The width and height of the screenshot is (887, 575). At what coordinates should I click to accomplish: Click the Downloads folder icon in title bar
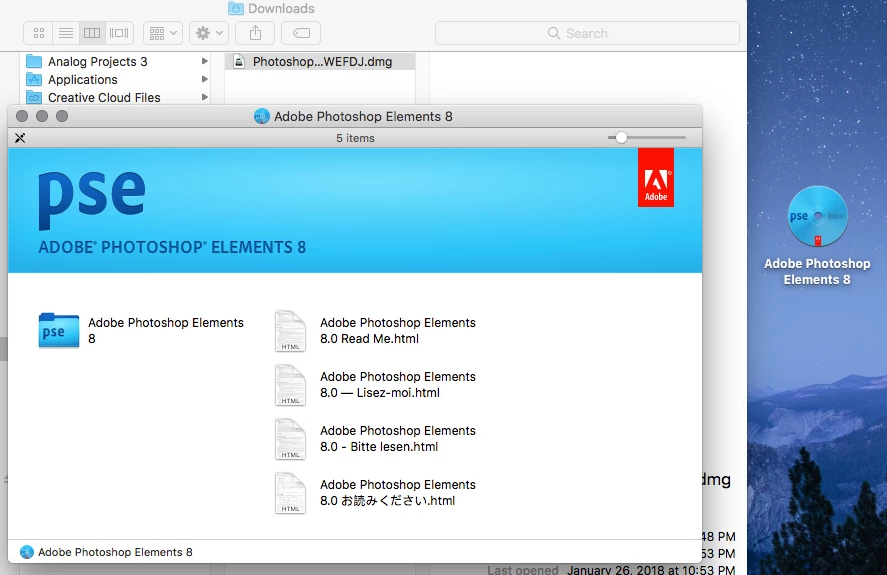pyautogui.click(x=236, y=8)
